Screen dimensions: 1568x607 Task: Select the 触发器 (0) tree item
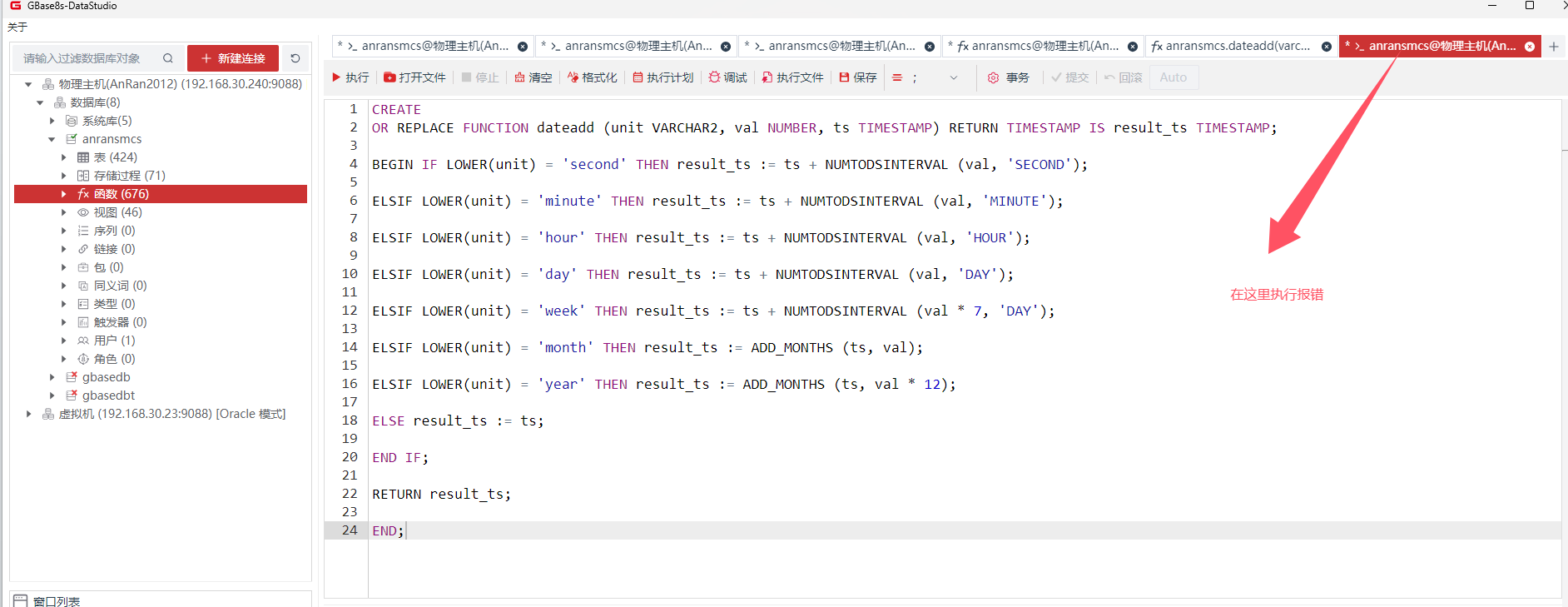(x=120, y=322)
